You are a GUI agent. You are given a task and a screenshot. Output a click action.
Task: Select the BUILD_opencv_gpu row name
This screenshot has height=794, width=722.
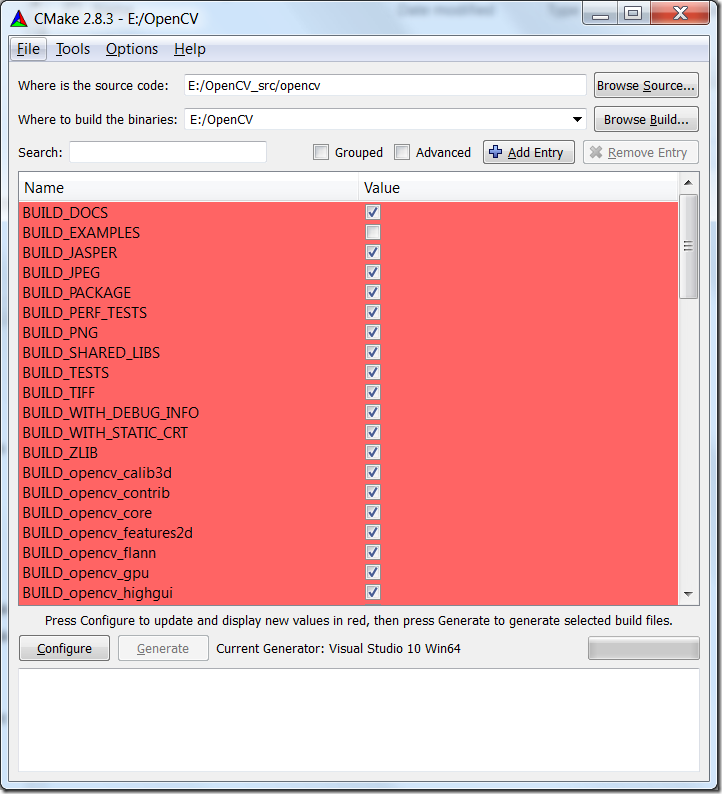86,573
